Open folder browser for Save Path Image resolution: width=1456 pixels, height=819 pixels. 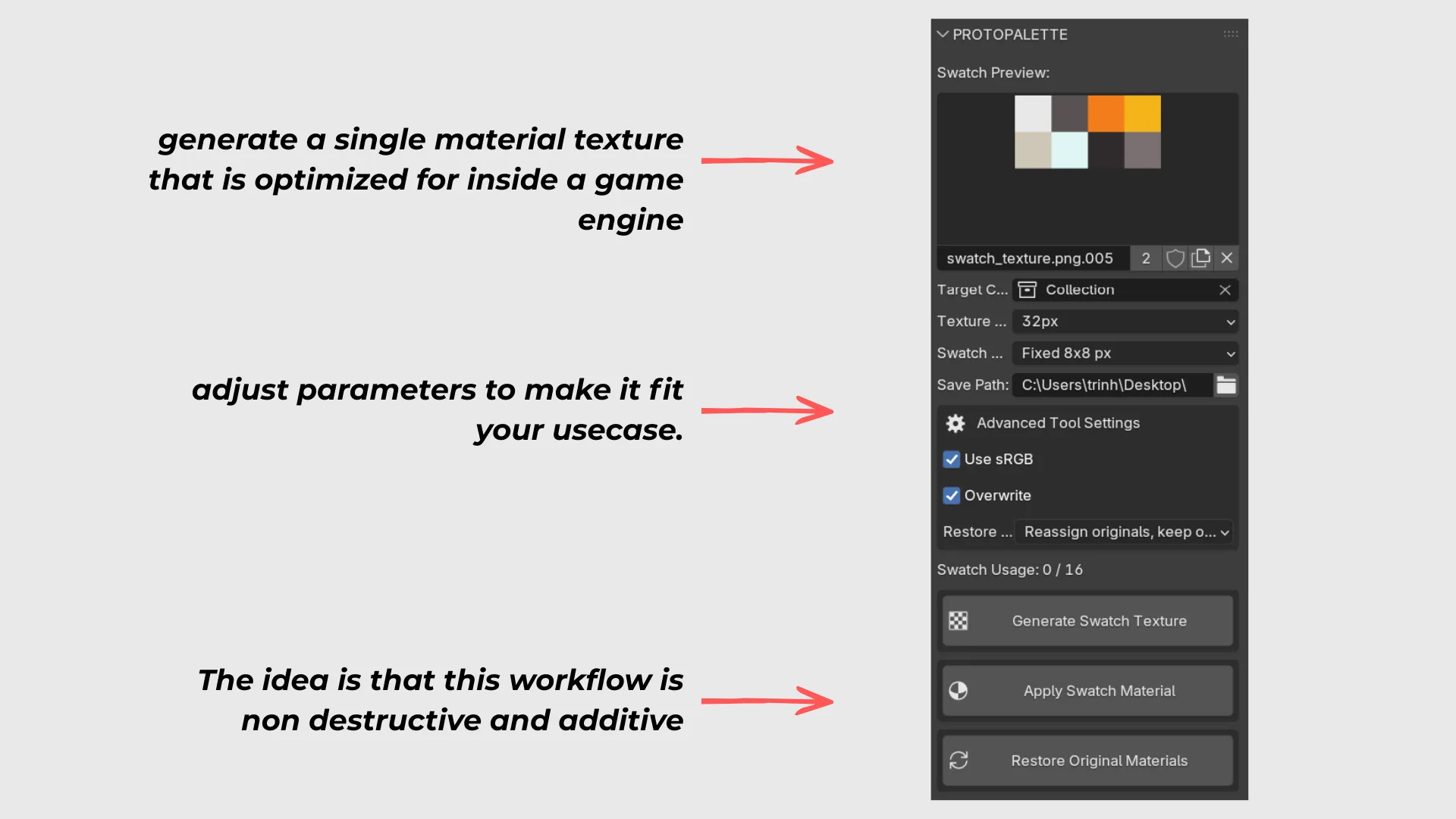click(x=1226, y=385)
